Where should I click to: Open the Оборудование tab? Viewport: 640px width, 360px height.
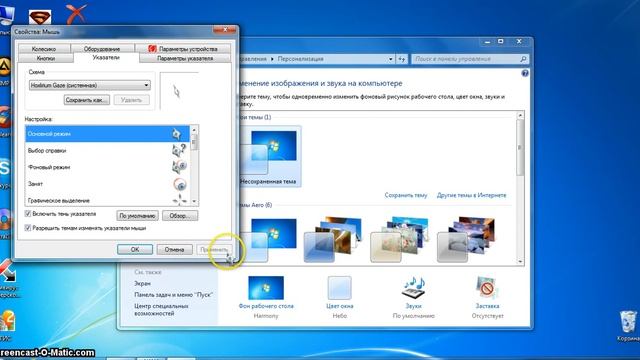[102, 49]
